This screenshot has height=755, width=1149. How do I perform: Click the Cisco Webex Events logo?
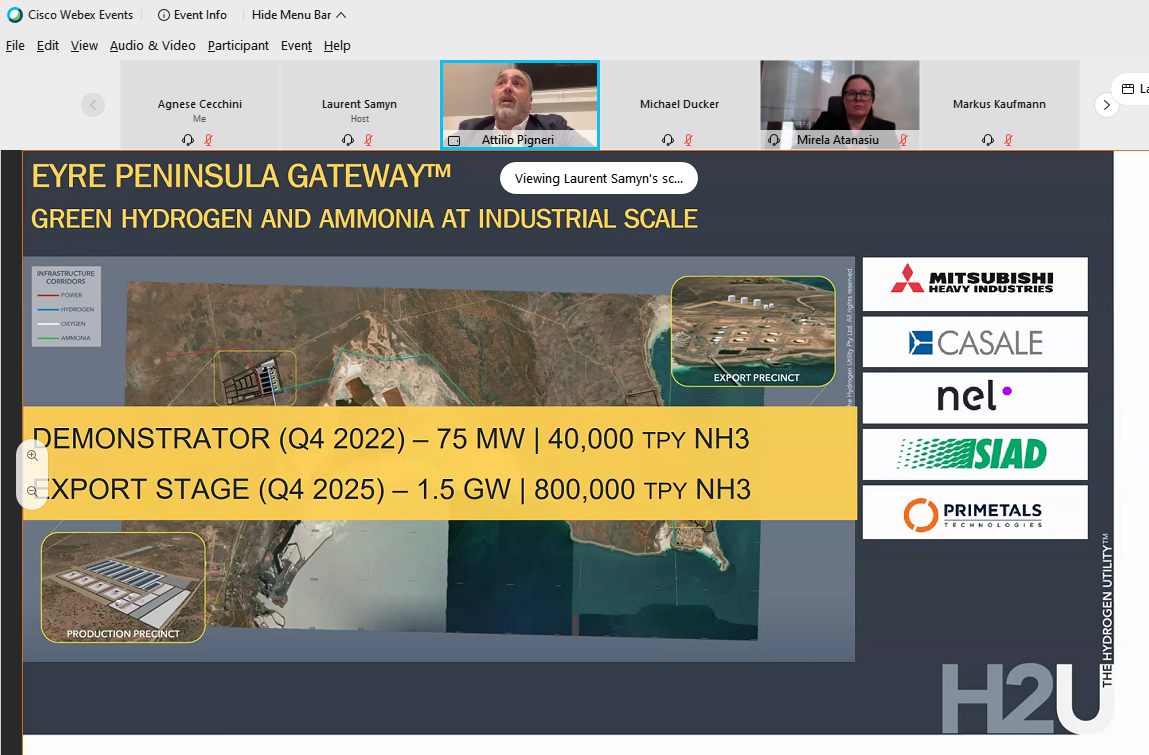(x=14, y=15)
